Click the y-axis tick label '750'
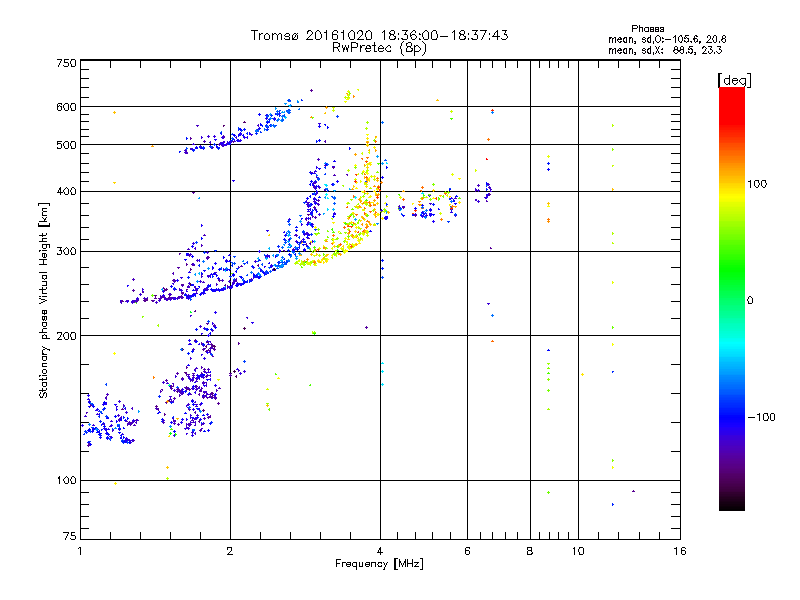Image resolution: width=800 pixels, height=600 pixels. point(66,63)
